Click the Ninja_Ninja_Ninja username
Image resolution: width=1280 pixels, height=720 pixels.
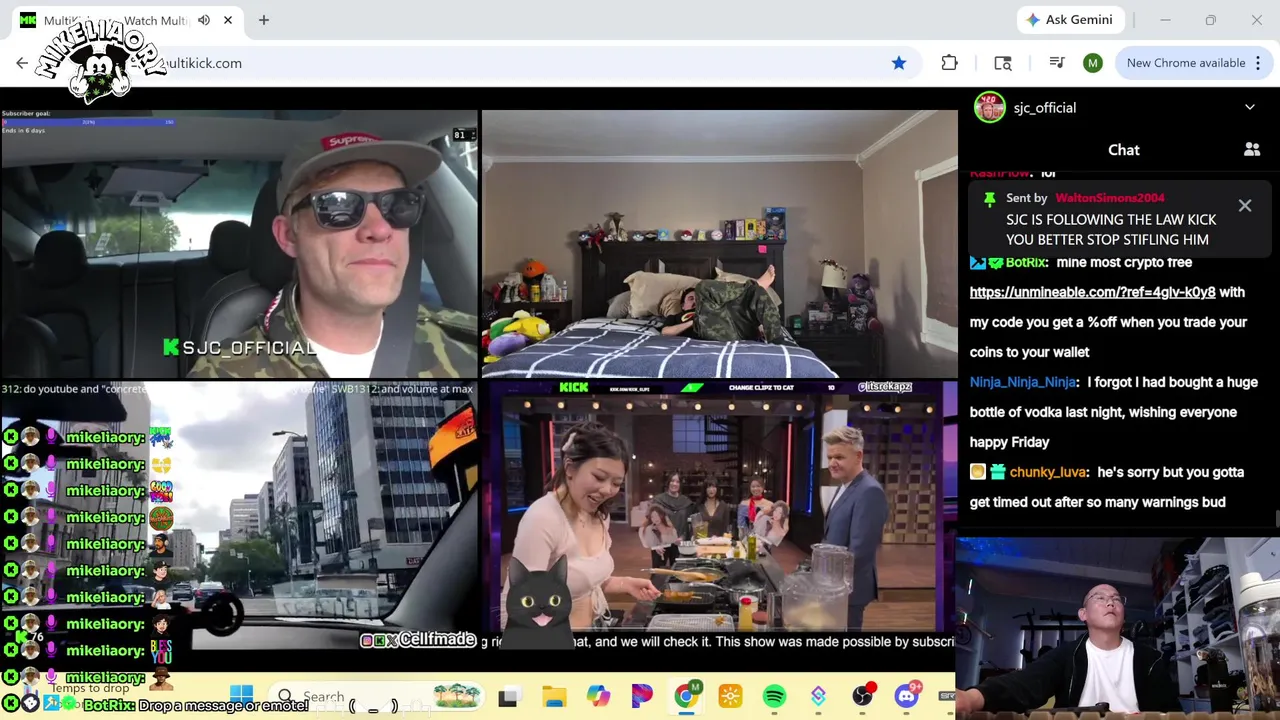point(1022,382)
